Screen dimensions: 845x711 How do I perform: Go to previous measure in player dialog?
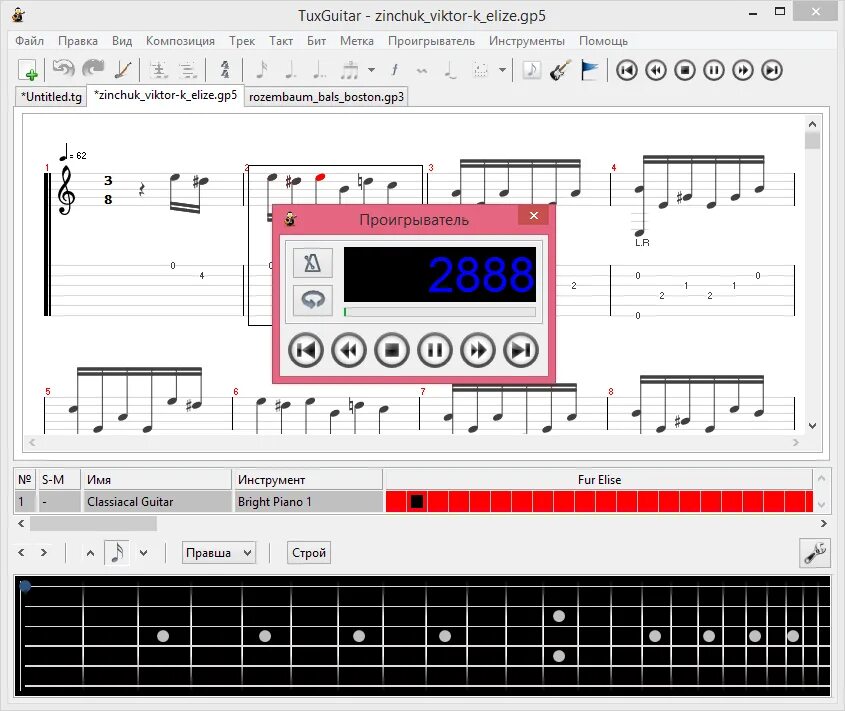point(349,350)
